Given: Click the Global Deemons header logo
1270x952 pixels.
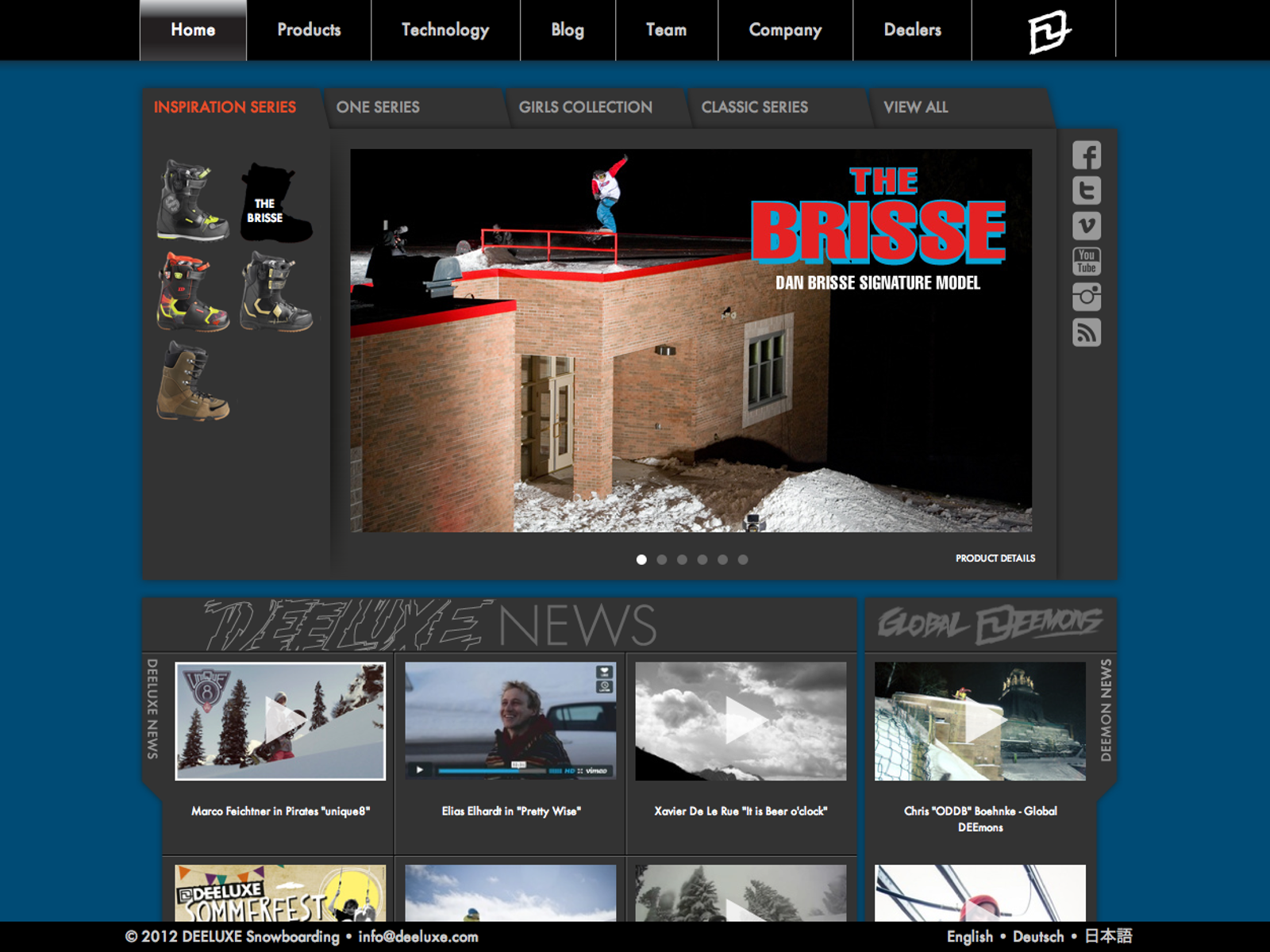Looking at the screenshot, I should (990, 624).
